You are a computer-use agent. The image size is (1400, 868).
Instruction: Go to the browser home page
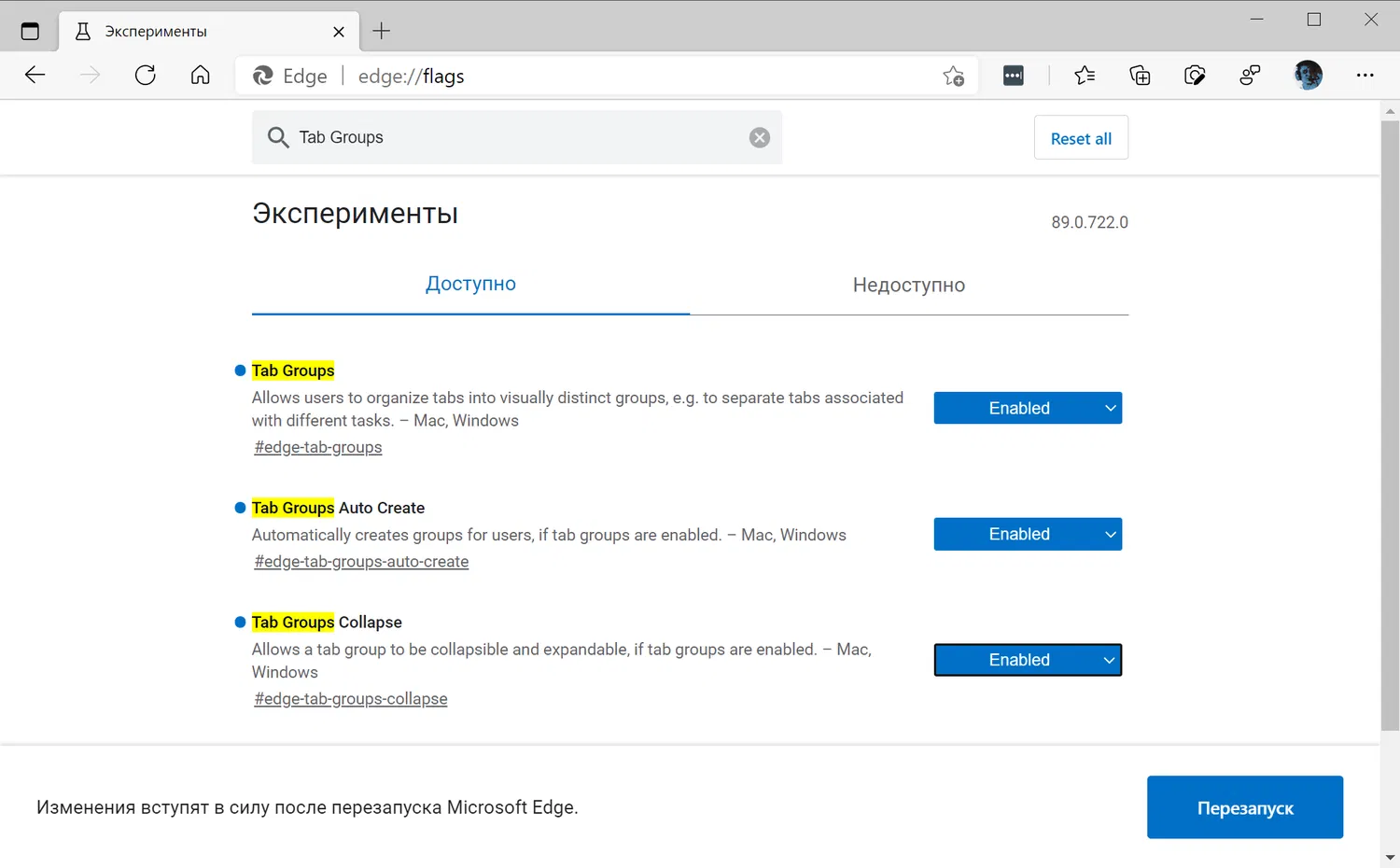pyautogui.click(x=200, y=75)
